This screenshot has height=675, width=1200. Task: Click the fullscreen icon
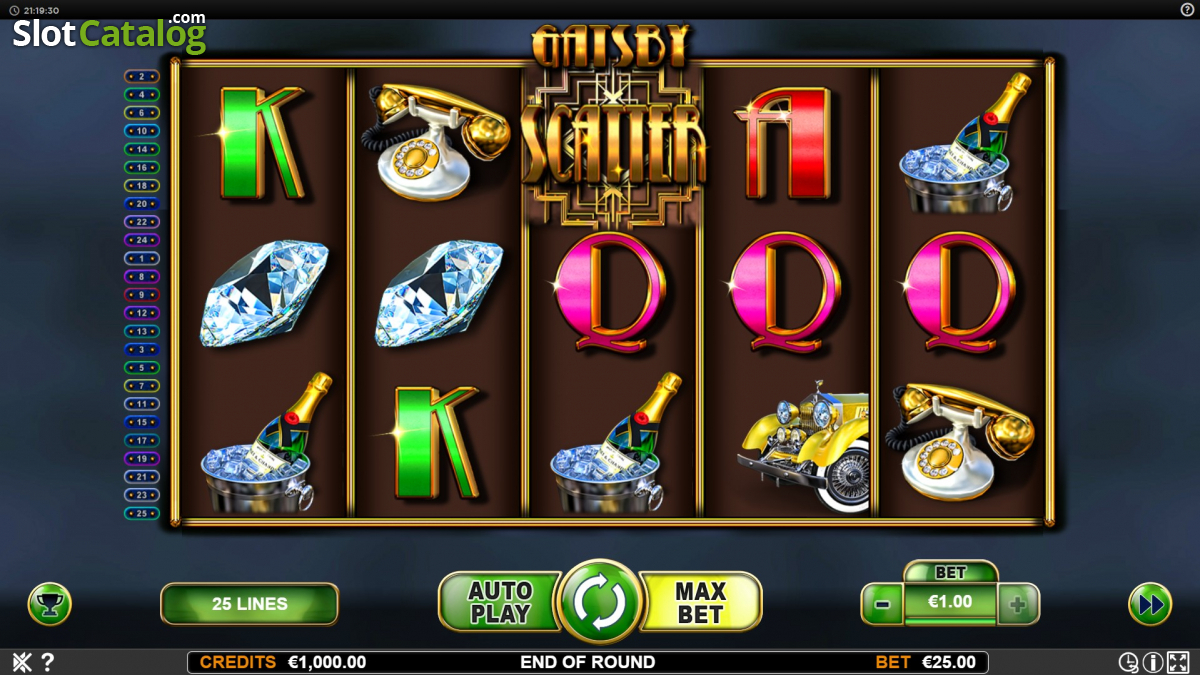pos(1178,662)
